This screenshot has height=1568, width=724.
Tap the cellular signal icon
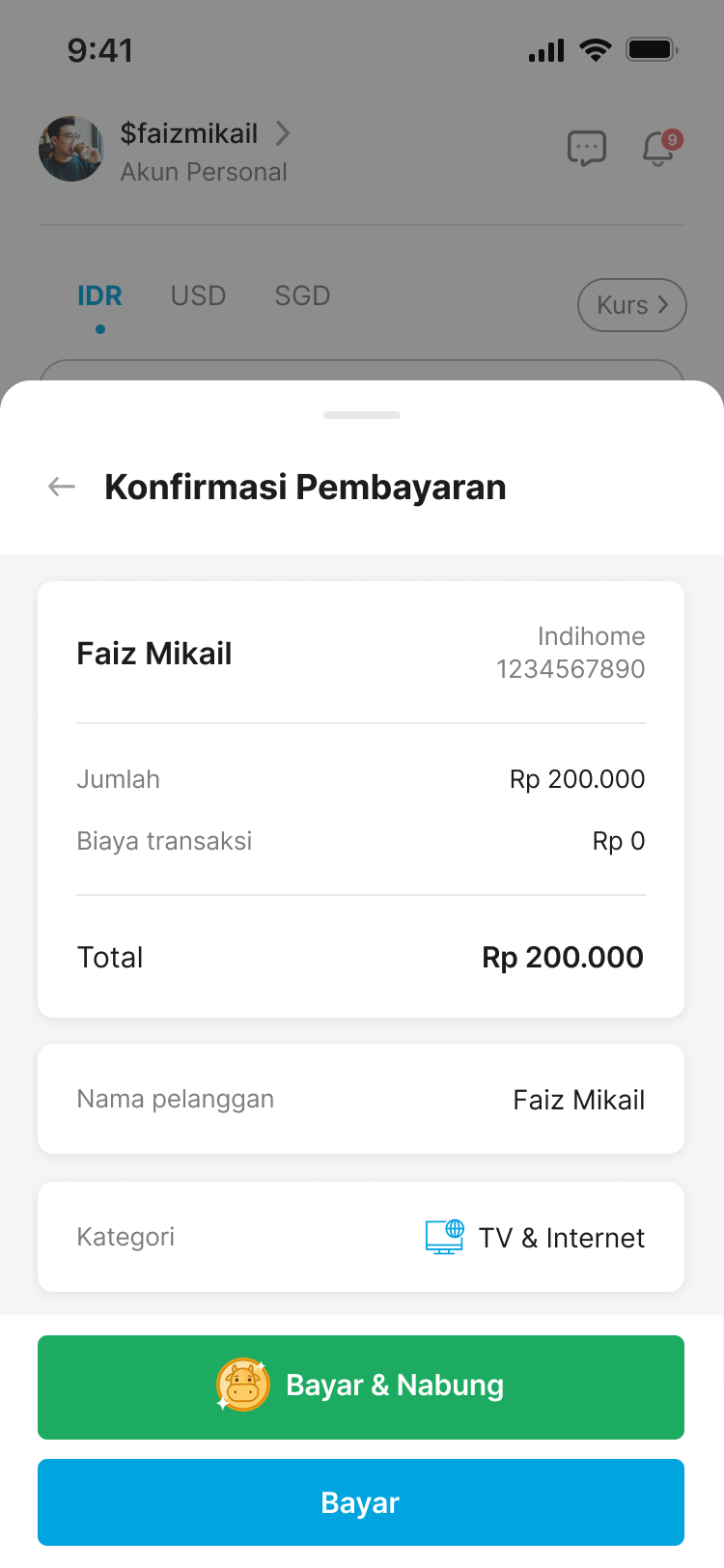click(546, 50)
